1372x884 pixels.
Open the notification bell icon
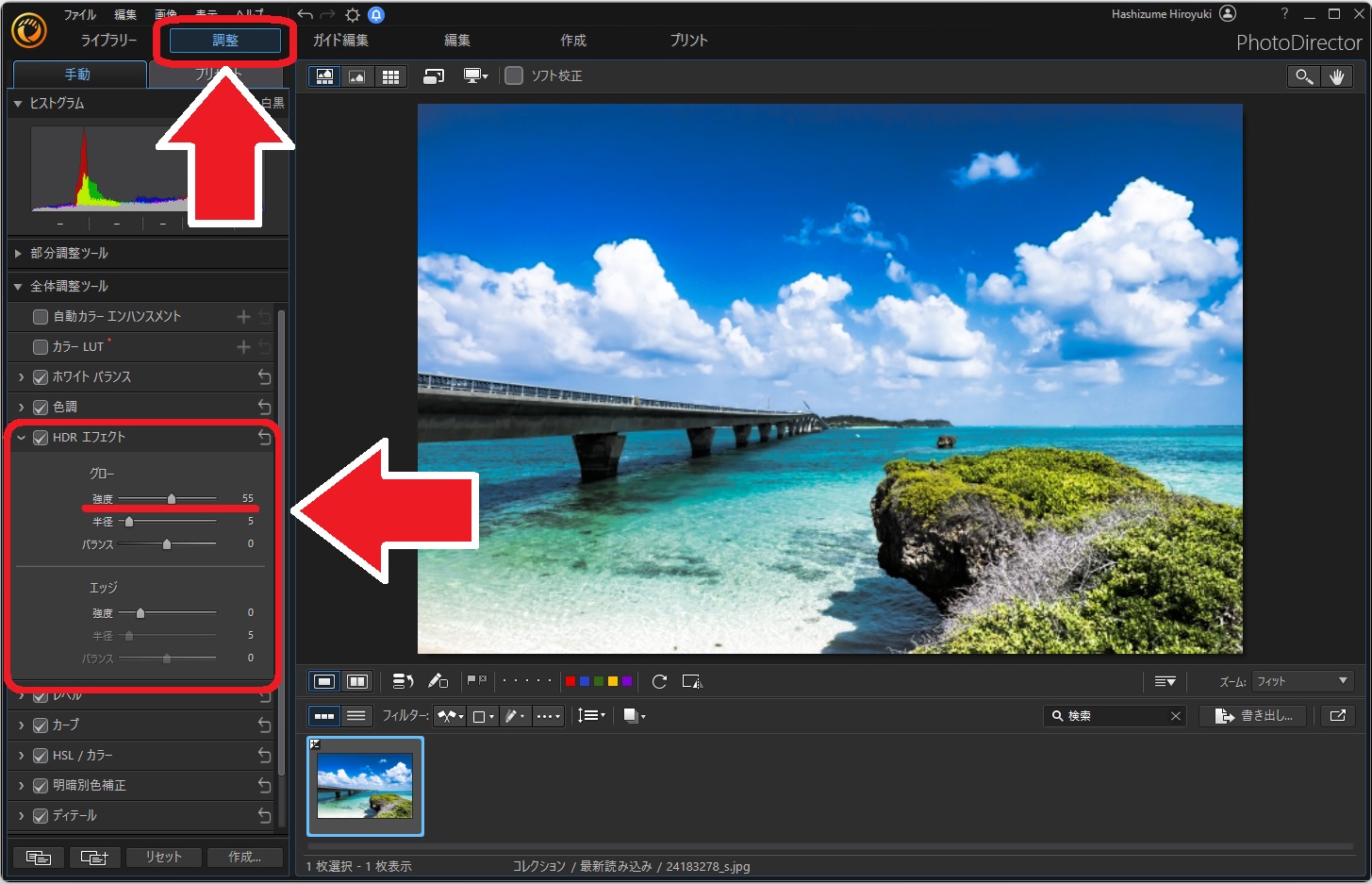[x=376, y=14]
